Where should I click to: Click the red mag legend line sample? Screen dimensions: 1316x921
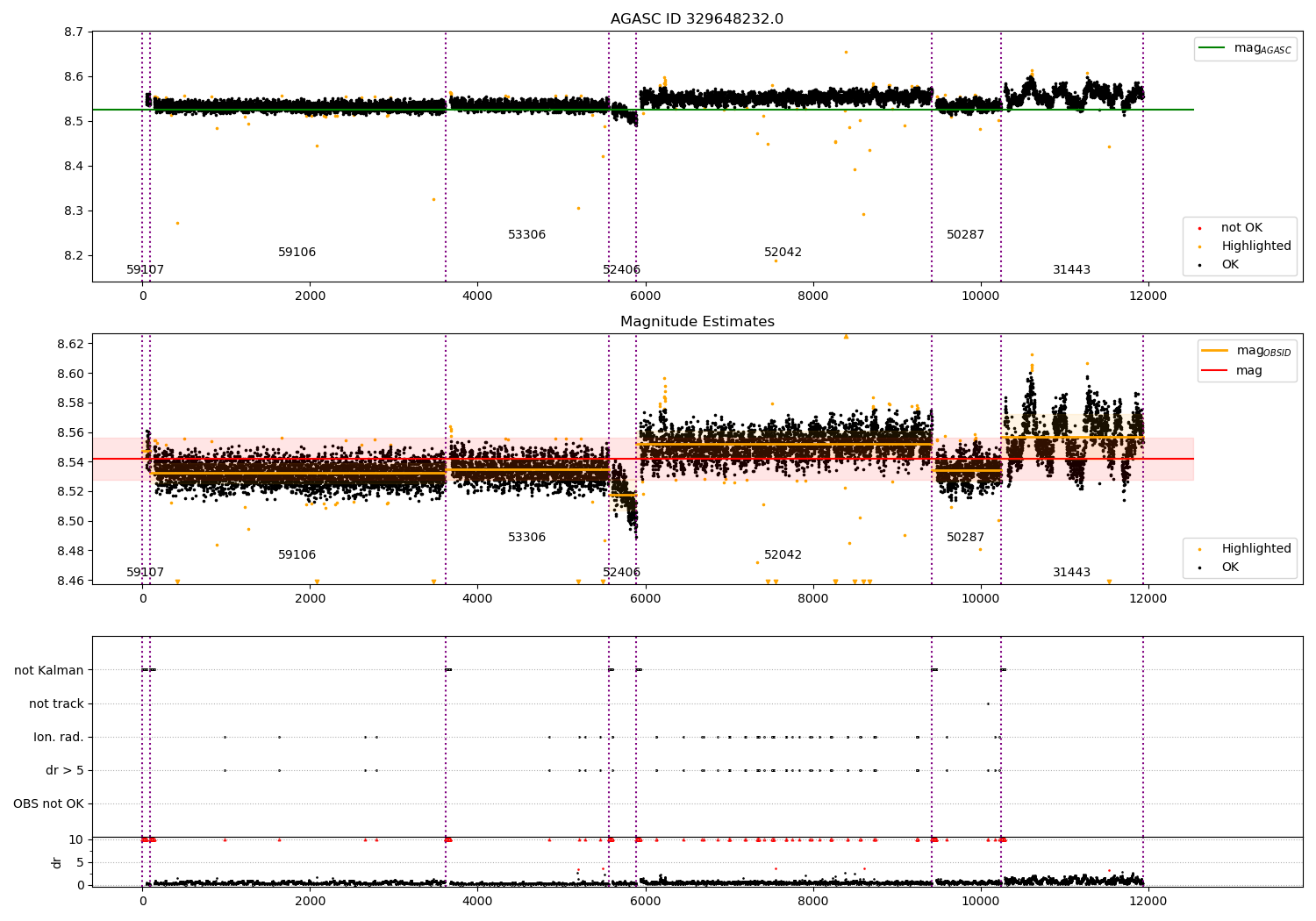[x=1214, y=371]
